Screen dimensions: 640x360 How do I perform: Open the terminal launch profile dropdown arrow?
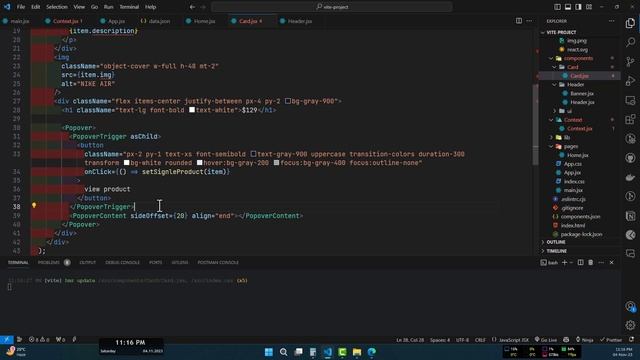click(571, 262)
